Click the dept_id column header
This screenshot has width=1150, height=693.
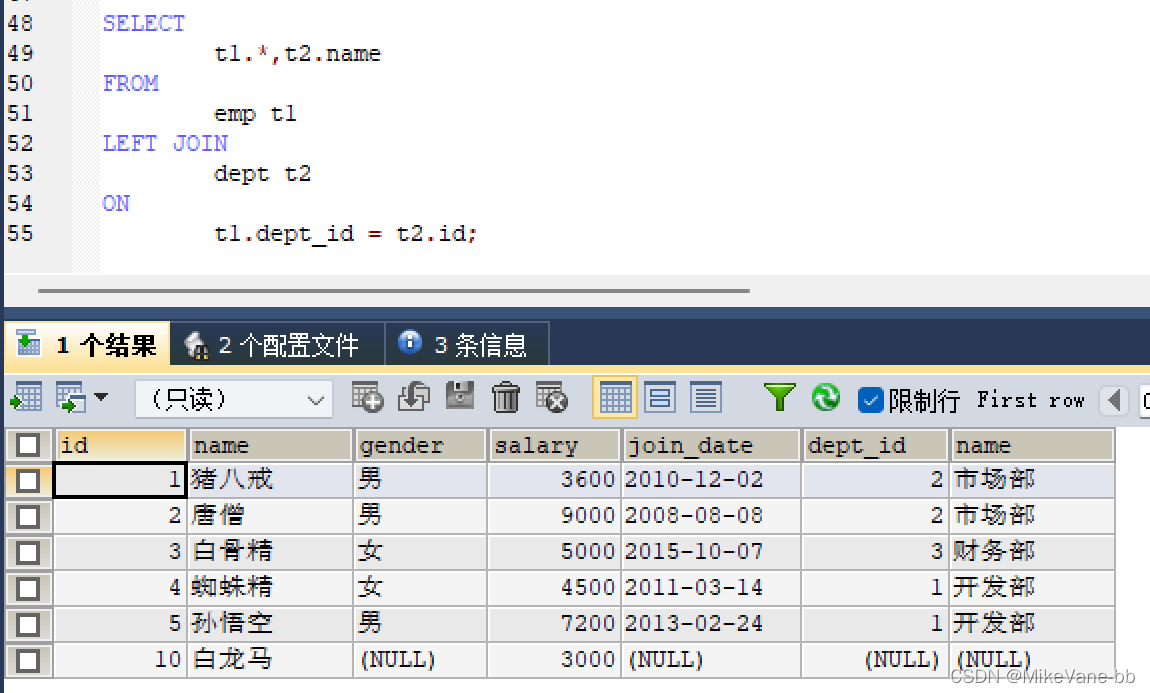point(875,445)
